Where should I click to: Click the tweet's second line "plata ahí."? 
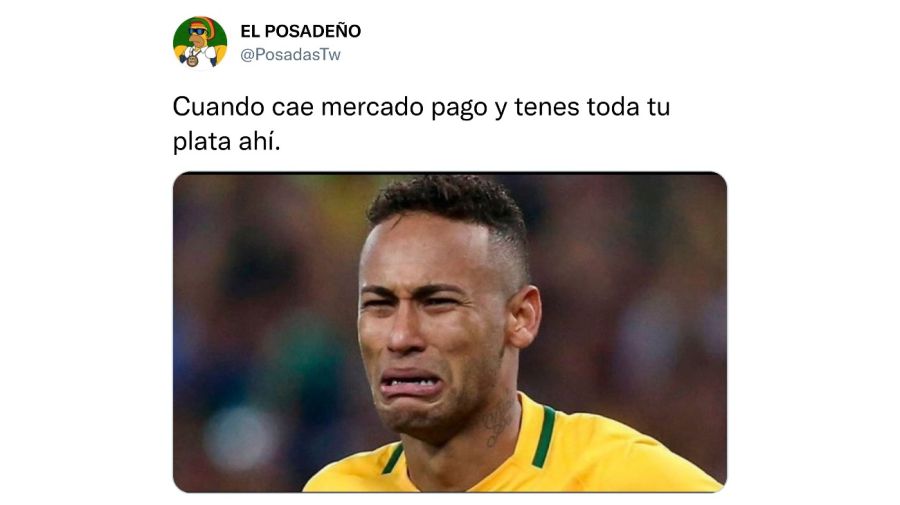coord(227,141)
